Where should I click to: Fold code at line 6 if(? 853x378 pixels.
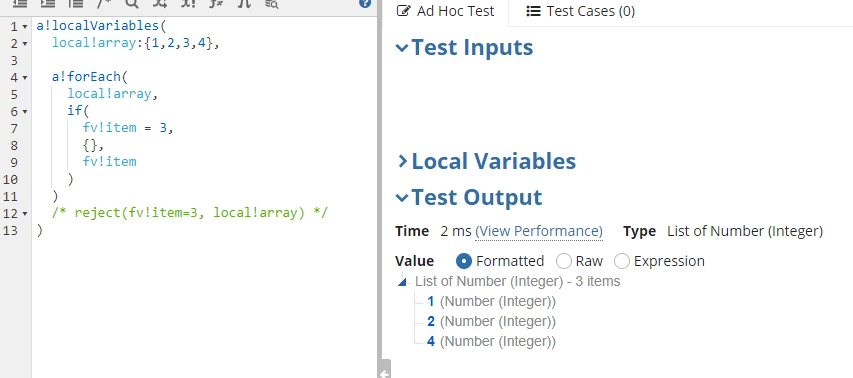tap(25, 111)
